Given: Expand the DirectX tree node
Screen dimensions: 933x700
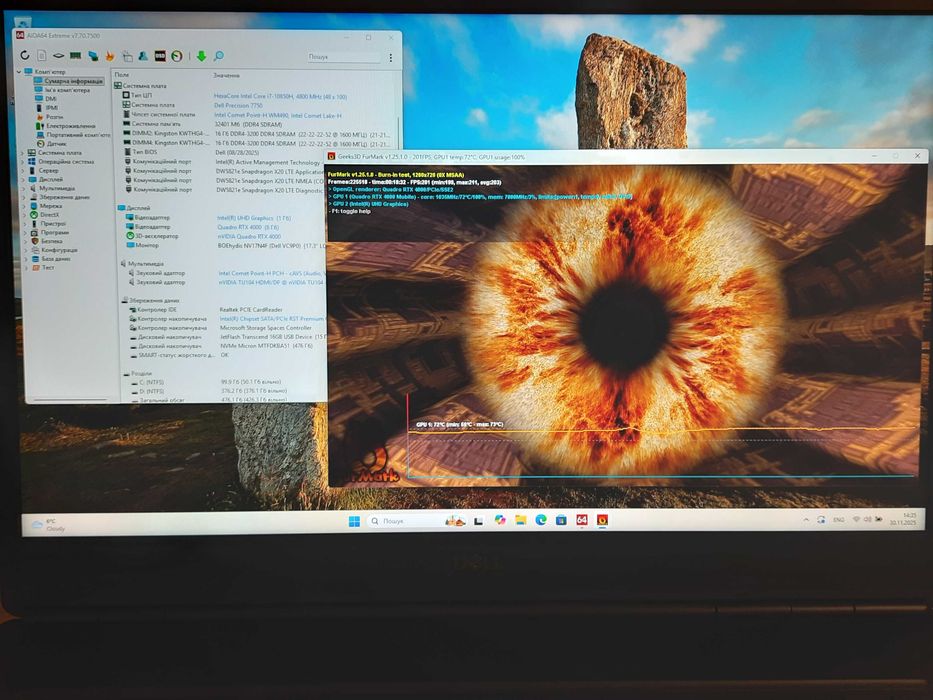Looking at the screenshot, I should click(x=25, y=215).
